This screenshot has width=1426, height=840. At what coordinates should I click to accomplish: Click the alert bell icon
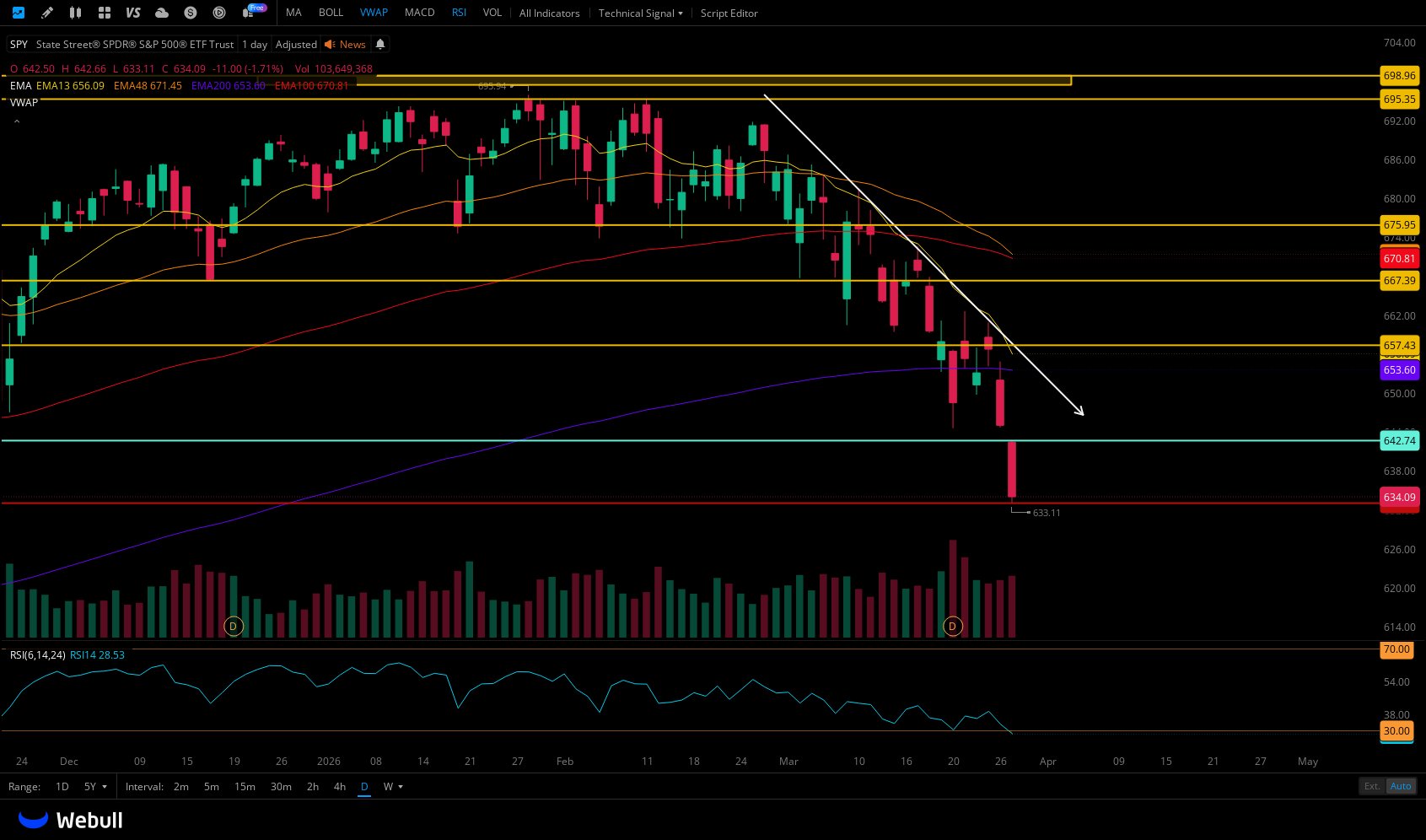(x=380, y=44)
